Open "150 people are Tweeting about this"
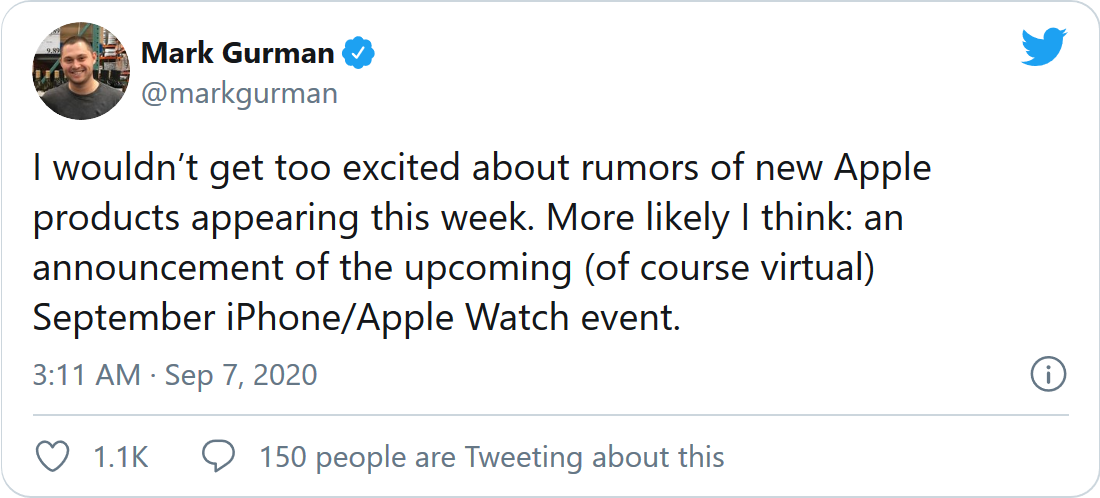Image resolution: width=1100 pixels, height=498 pixels. pyautogui.click(x=491, y=457)
